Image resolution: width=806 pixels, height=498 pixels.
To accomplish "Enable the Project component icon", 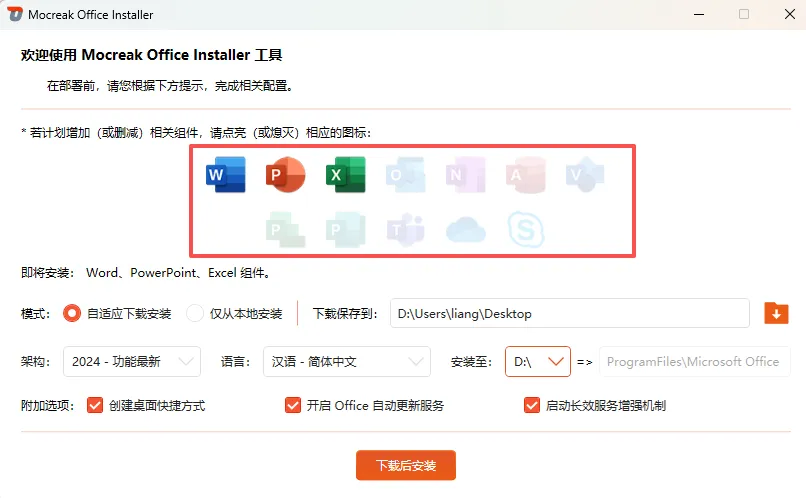I will pyautogui.click(x=285, y=230).
